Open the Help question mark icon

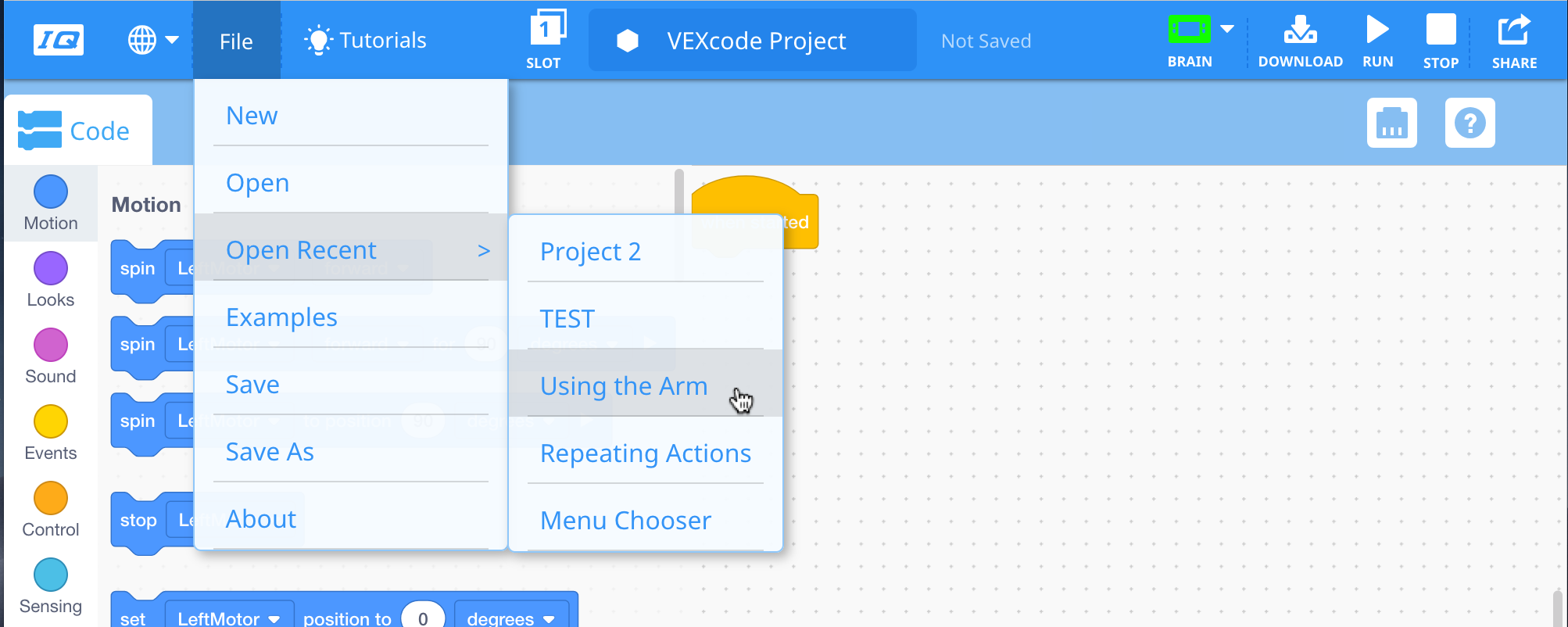[x=1470, y=123]
